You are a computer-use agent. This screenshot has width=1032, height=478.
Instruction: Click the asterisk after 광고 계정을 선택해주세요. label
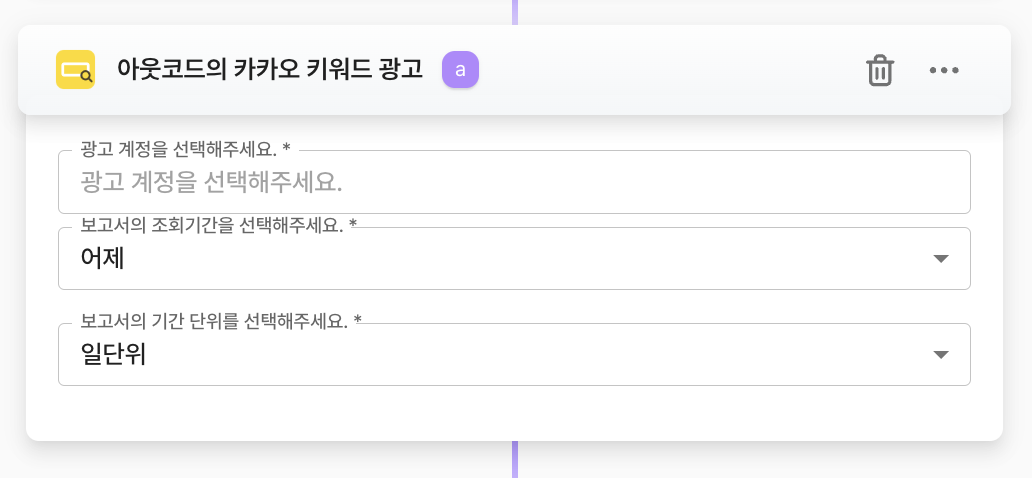(287, 149)
